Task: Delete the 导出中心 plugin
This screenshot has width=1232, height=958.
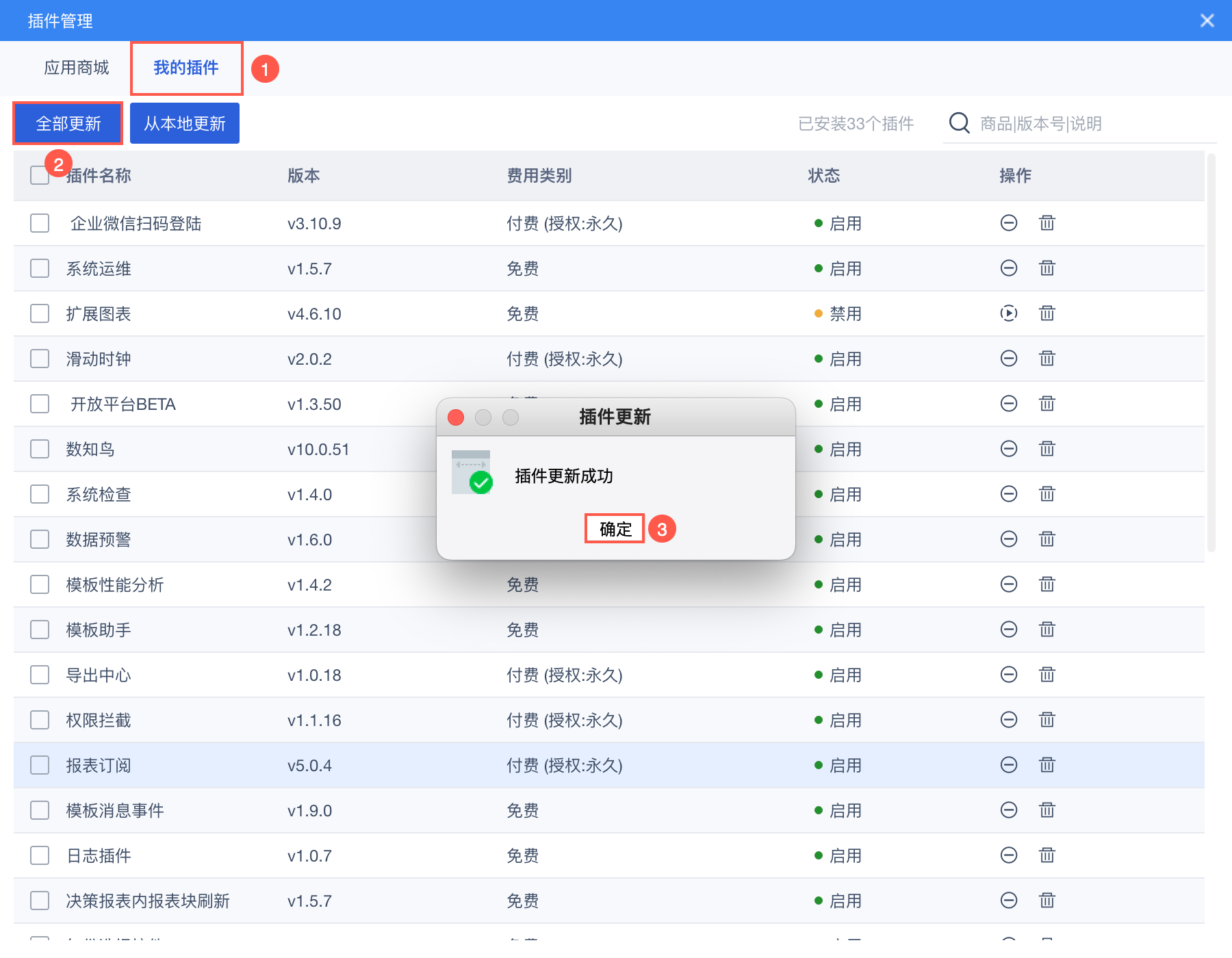Action: pyautogui.click(x=1047, y=675)
